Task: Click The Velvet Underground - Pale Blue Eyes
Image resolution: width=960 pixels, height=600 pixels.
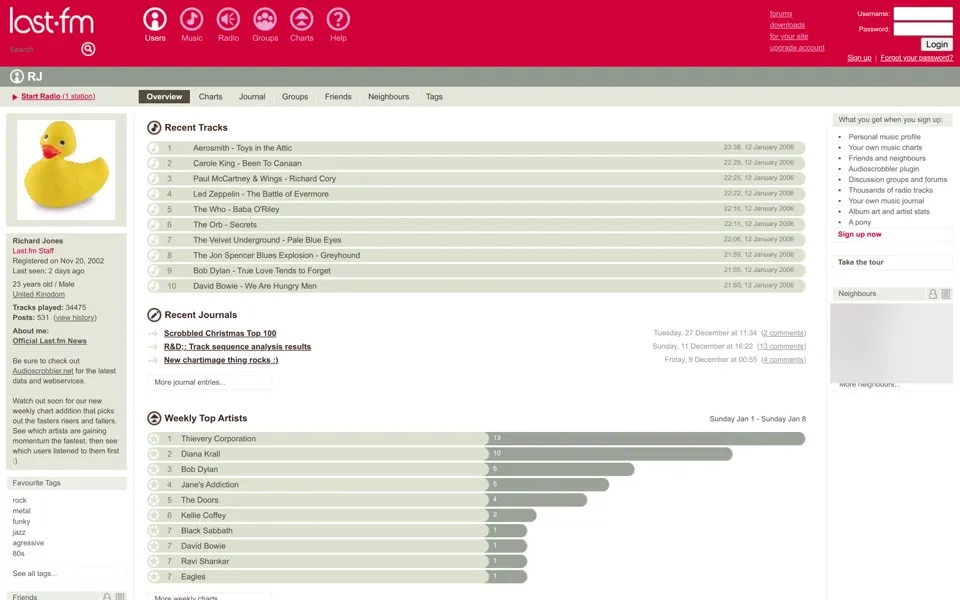Action: [267, 240]
